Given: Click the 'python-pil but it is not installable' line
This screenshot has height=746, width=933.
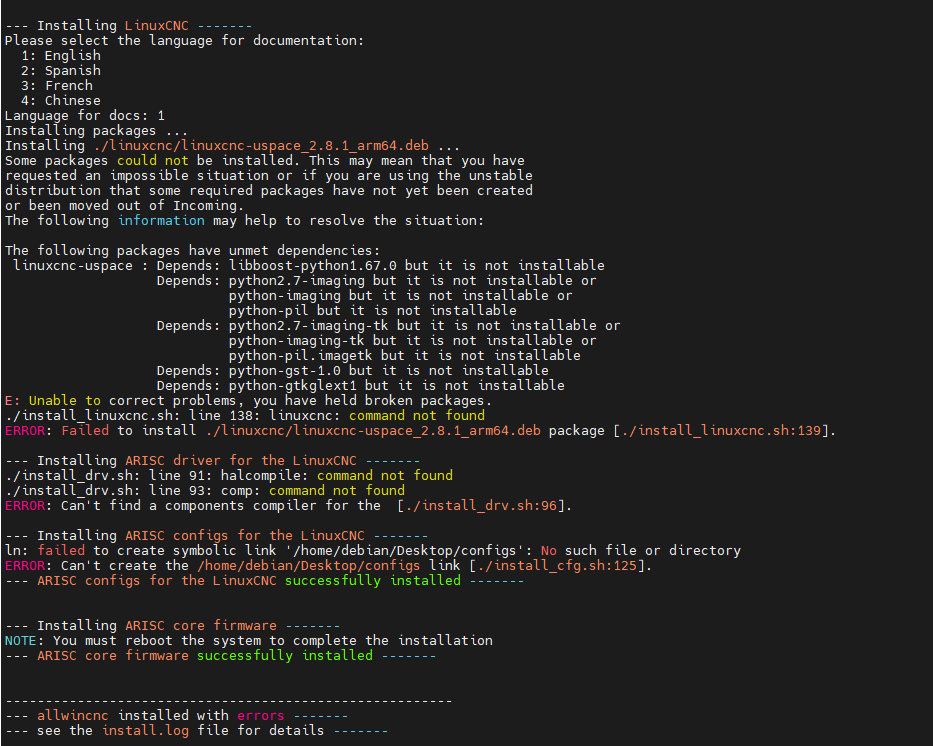Looking at the screenshot, I should click(372, 311).
